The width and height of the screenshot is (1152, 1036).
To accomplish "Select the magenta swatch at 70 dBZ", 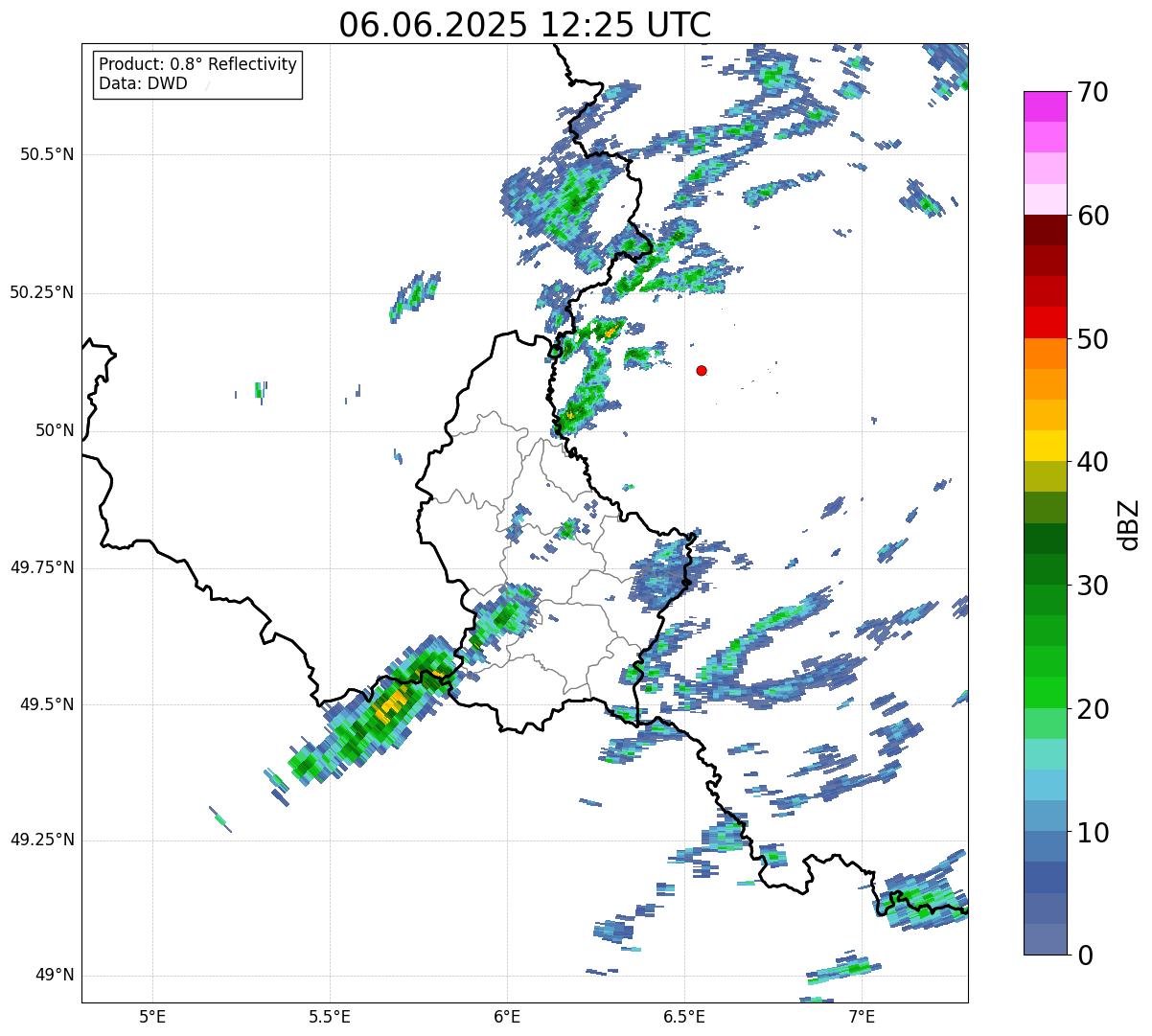I will pyautogui.click(x=1046, y=106).
